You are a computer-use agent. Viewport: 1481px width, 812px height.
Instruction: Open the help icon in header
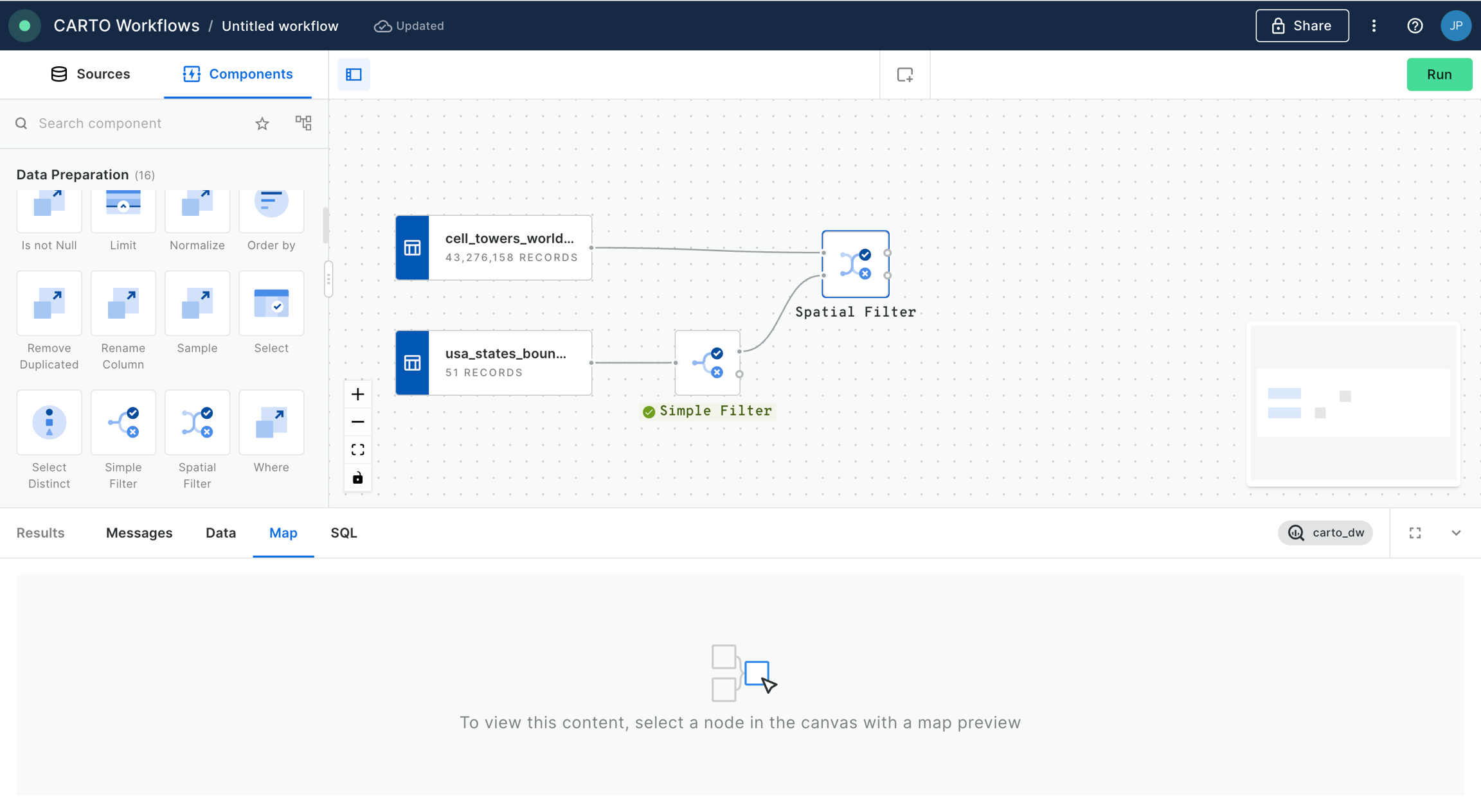1414,26
